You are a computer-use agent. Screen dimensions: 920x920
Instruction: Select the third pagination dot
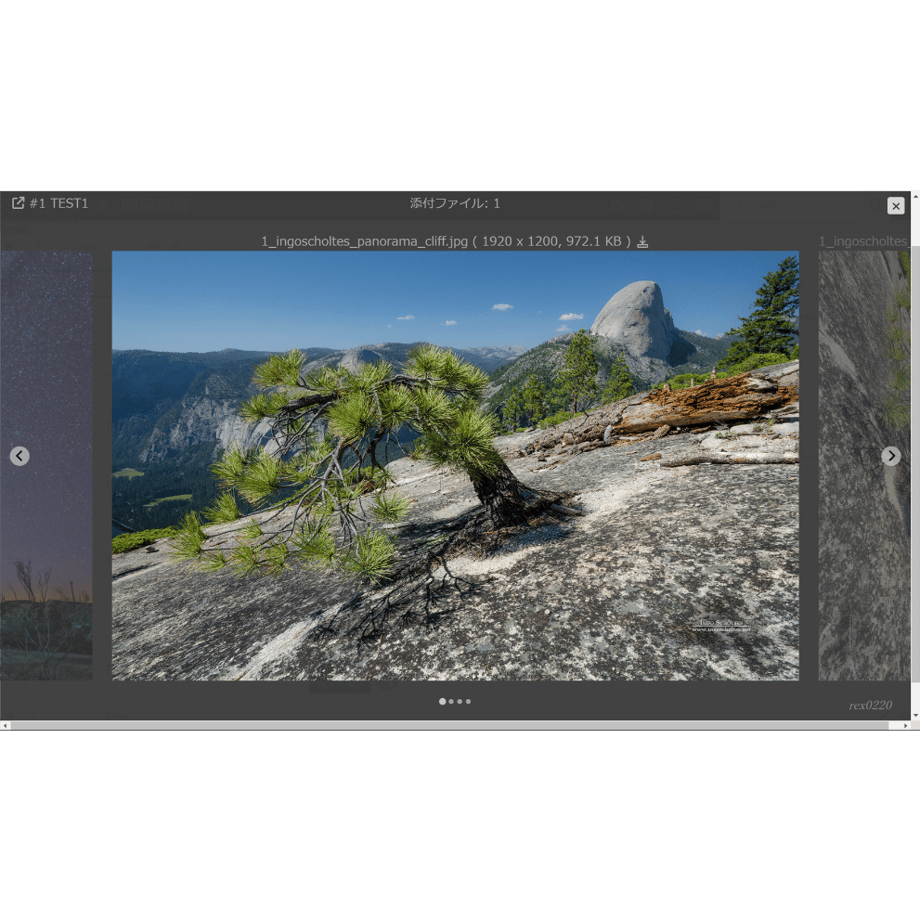[459, 701]
